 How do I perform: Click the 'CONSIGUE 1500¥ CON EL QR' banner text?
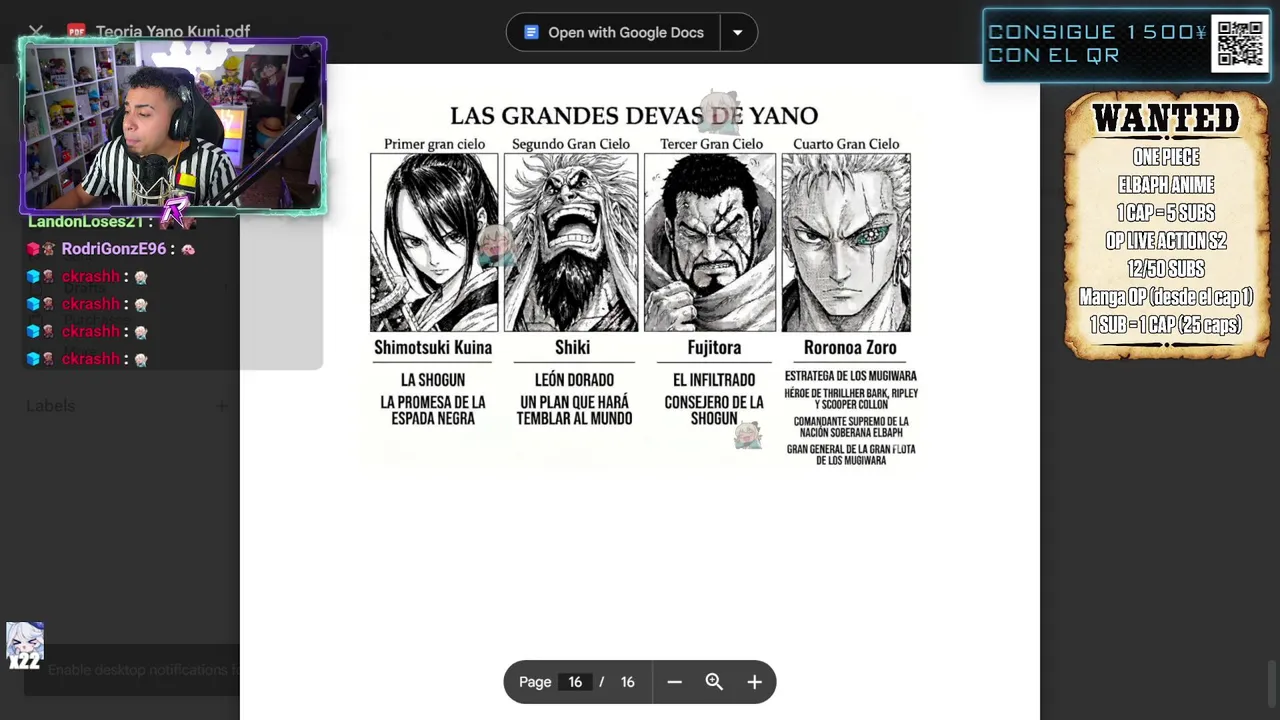(x=1097, y=44)
